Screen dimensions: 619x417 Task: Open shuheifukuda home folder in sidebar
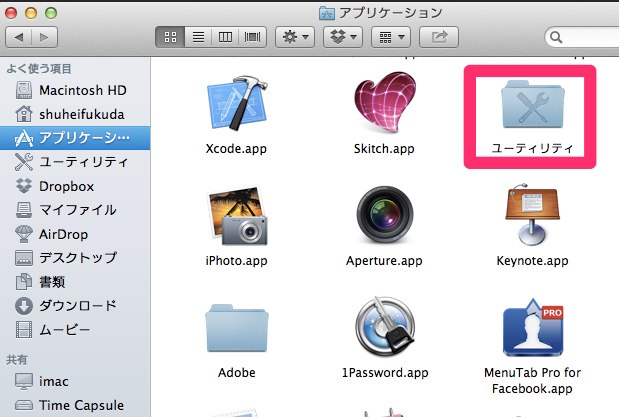coord(75,114)
